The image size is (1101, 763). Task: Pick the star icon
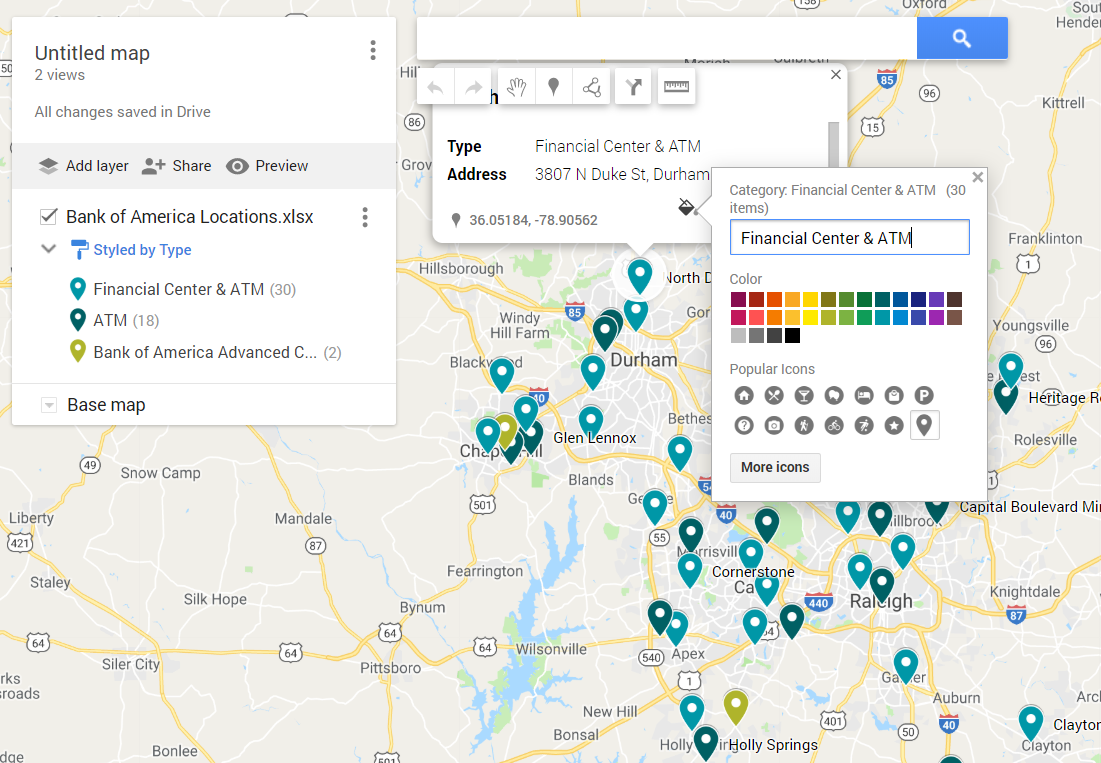(894, 425)
